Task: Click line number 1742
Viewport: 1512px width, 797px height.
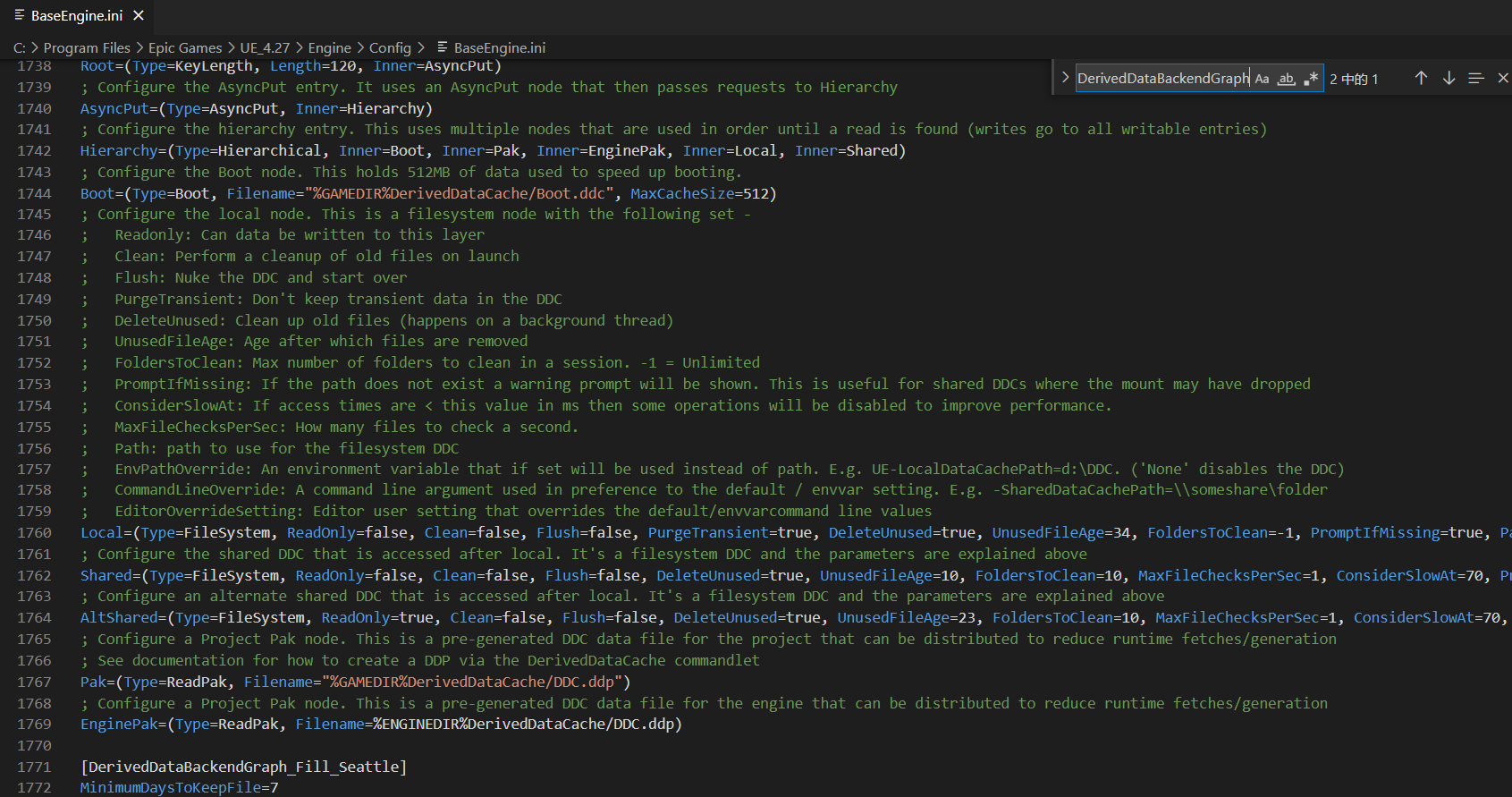Action: (x=34, y=151)
